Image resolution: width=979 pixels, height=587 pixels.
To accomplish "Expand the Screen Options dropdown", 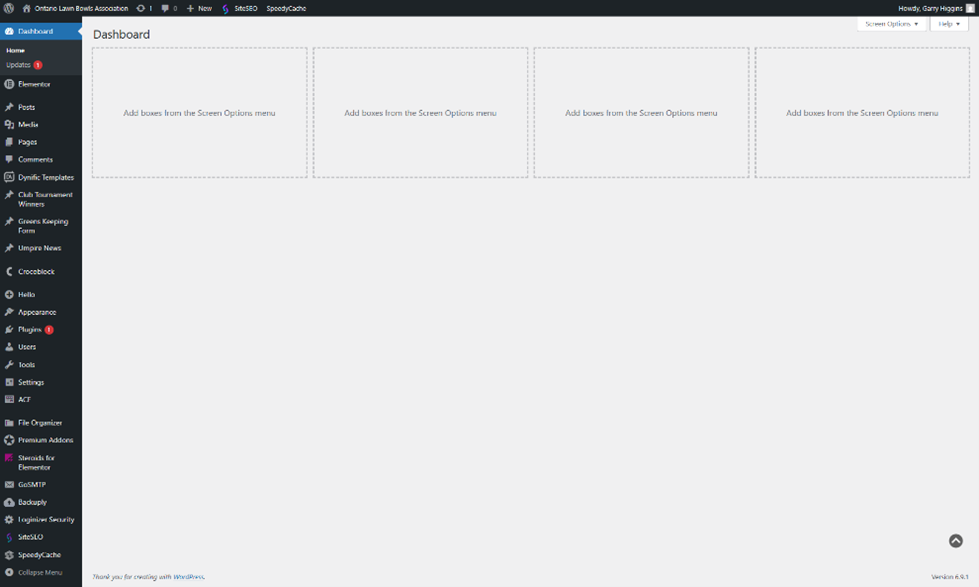I will (x=891, y=24).
